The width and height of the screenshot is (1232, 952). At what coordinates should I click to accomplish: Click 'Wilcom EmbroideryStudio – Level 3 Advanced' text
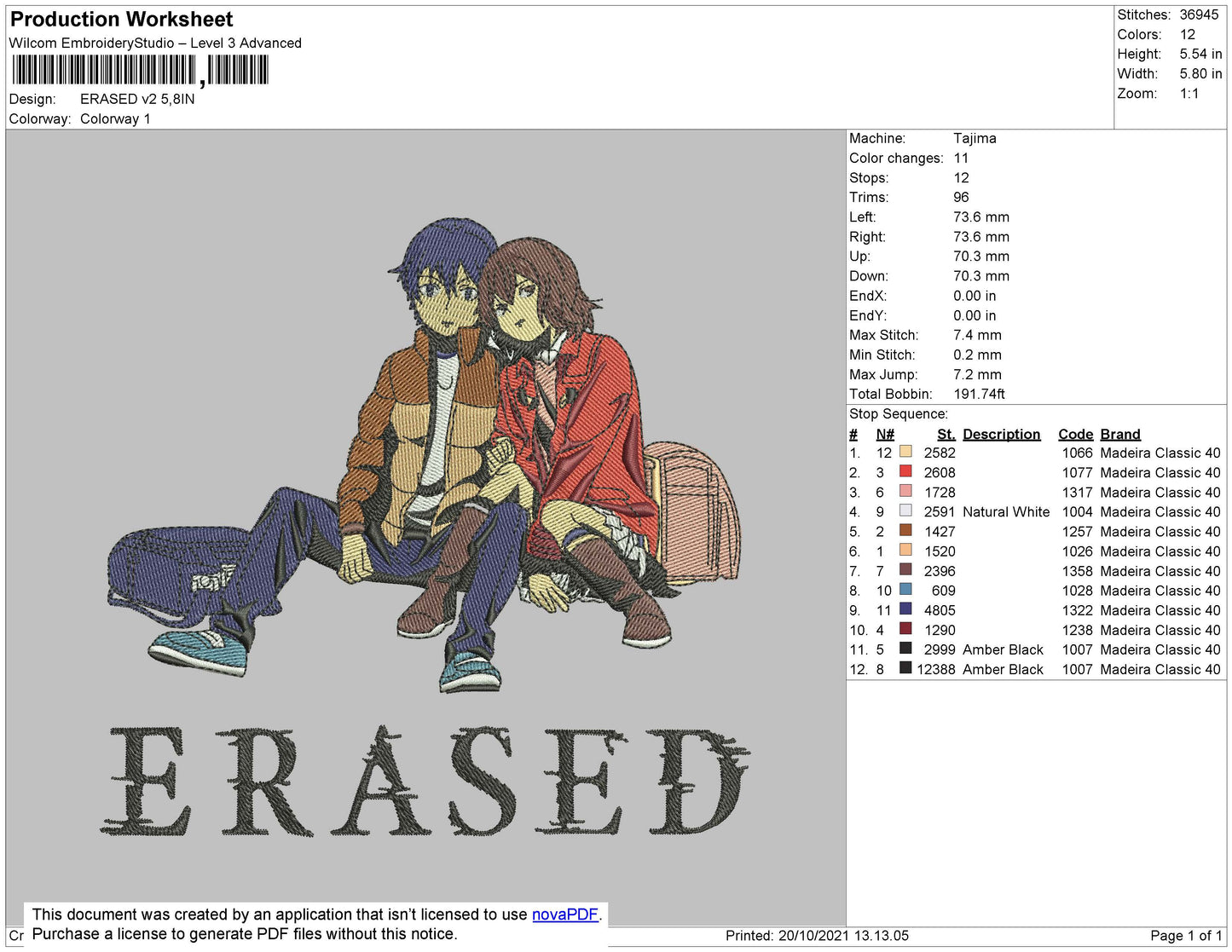click(155, 43)
